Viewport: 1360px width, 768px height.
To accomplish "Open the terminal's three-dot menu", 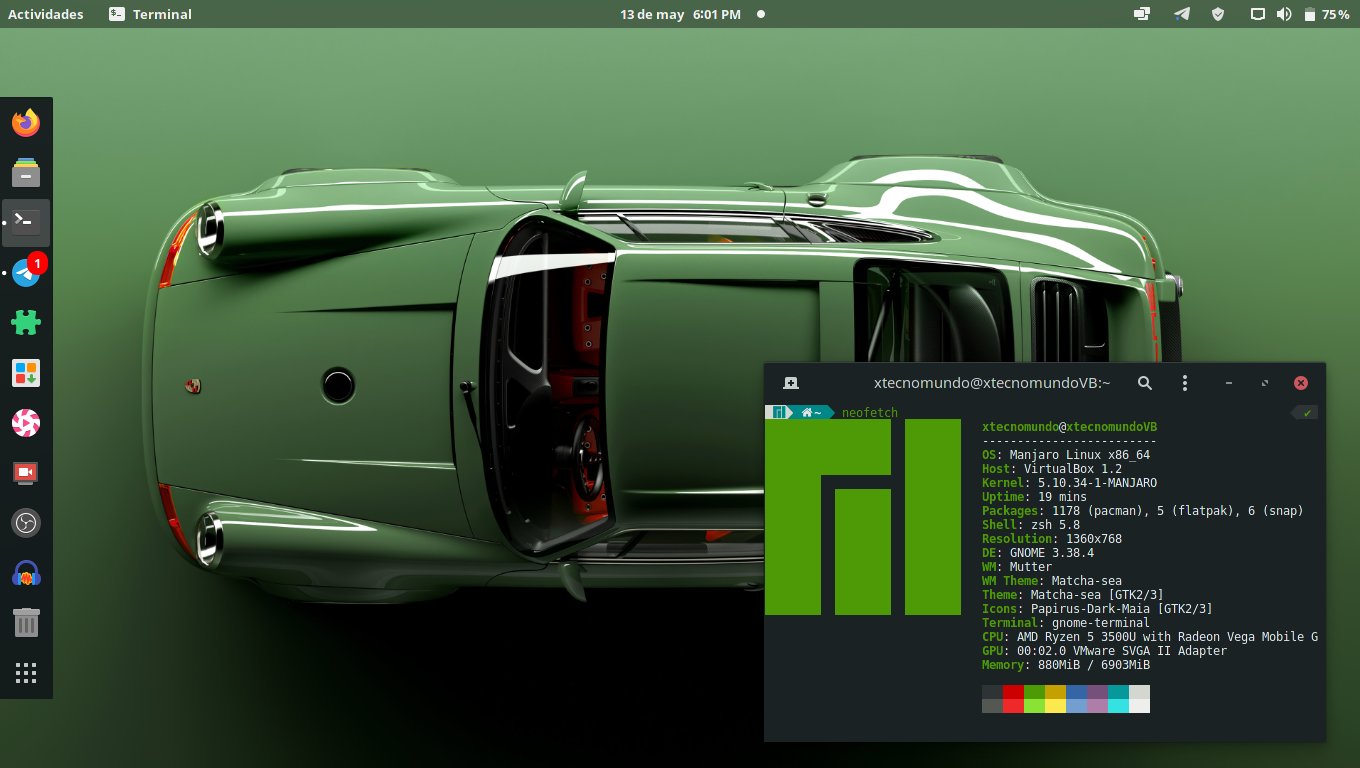I will coord(1185,383).
